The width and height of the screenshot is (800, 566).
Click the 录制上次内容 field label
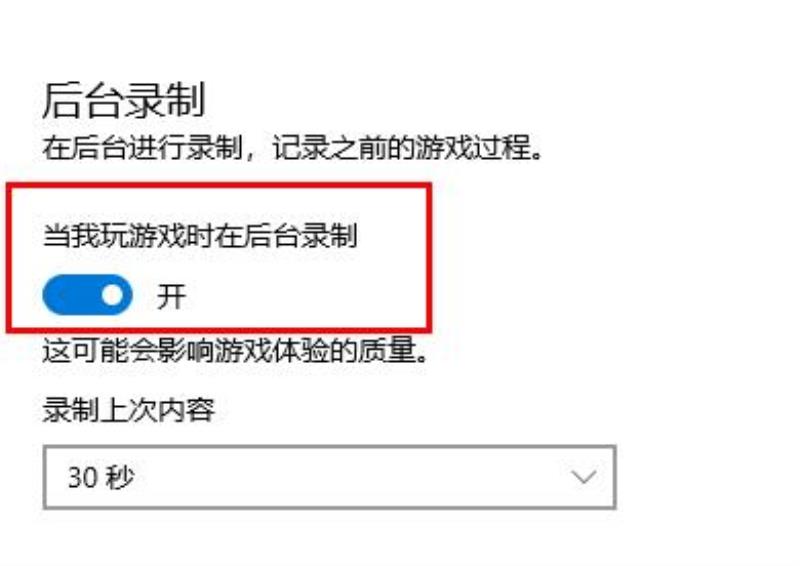(x=129, y=410)
